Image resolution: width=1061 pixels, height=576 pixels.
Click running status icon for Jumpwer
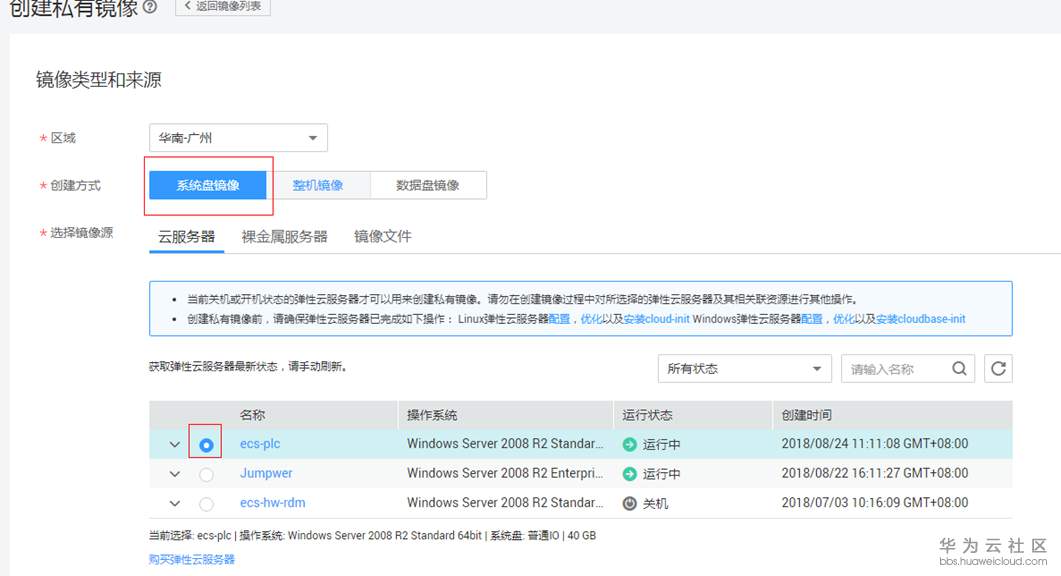[x=629, y=474]
